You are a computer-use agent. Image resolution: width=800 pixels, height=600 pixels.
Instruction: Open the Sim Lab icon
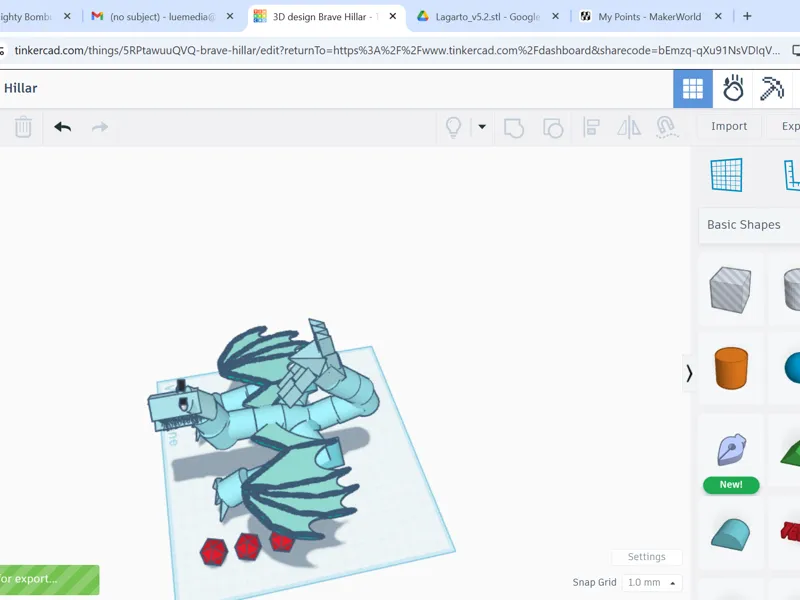click(x=733, y=89)
